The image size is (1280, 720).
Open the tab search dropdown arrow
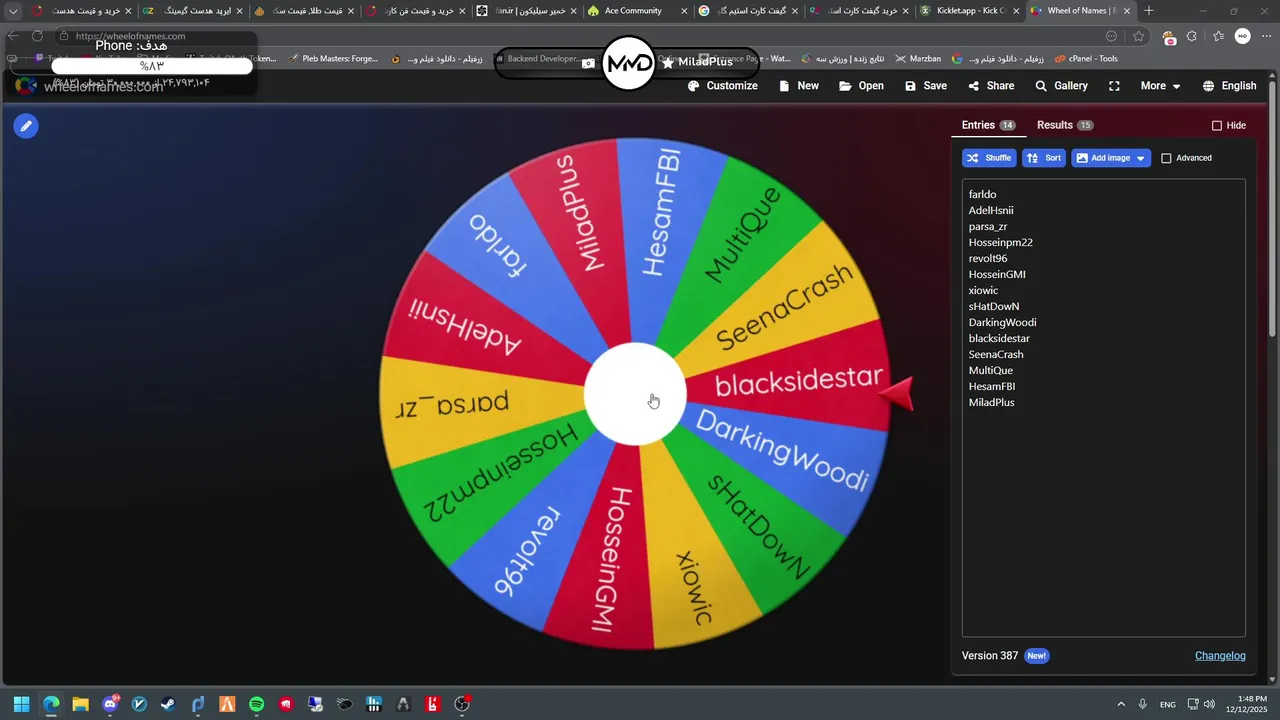click(x=13, y=11)
